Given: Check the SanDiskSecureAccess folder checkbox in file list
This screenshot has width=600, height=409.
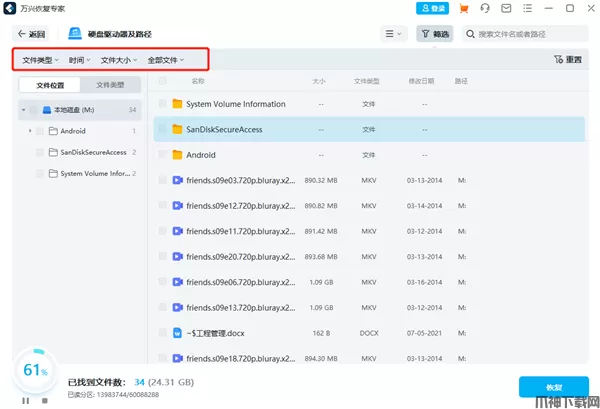Looking at the screenshot, I should click(162, 129).
